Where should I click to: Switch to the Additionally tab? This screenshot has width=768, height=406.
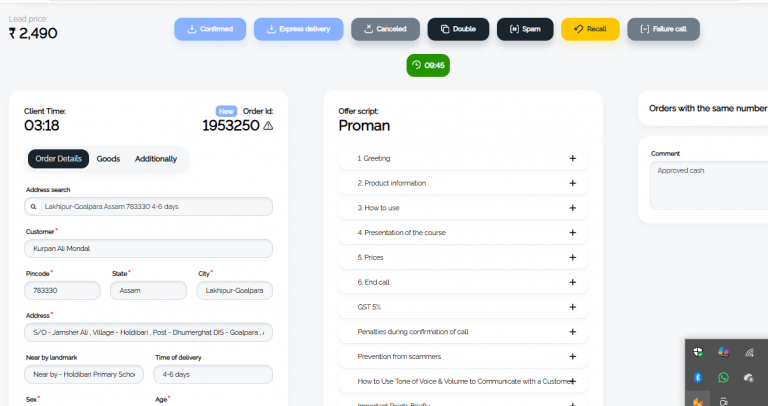point(156,159)
